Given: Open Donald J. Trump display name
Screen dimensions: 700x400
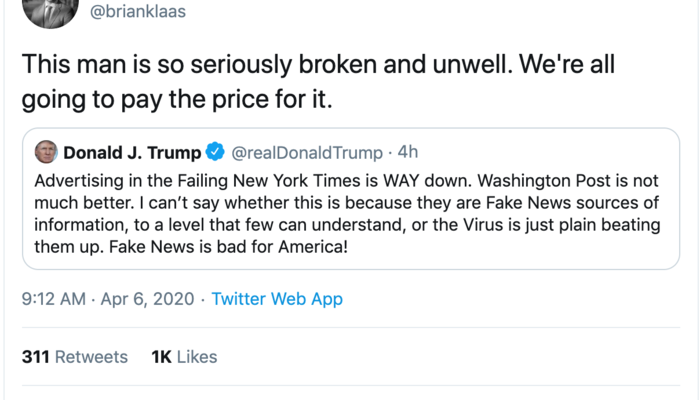Looking at the screenshot, I should (131, 153).
